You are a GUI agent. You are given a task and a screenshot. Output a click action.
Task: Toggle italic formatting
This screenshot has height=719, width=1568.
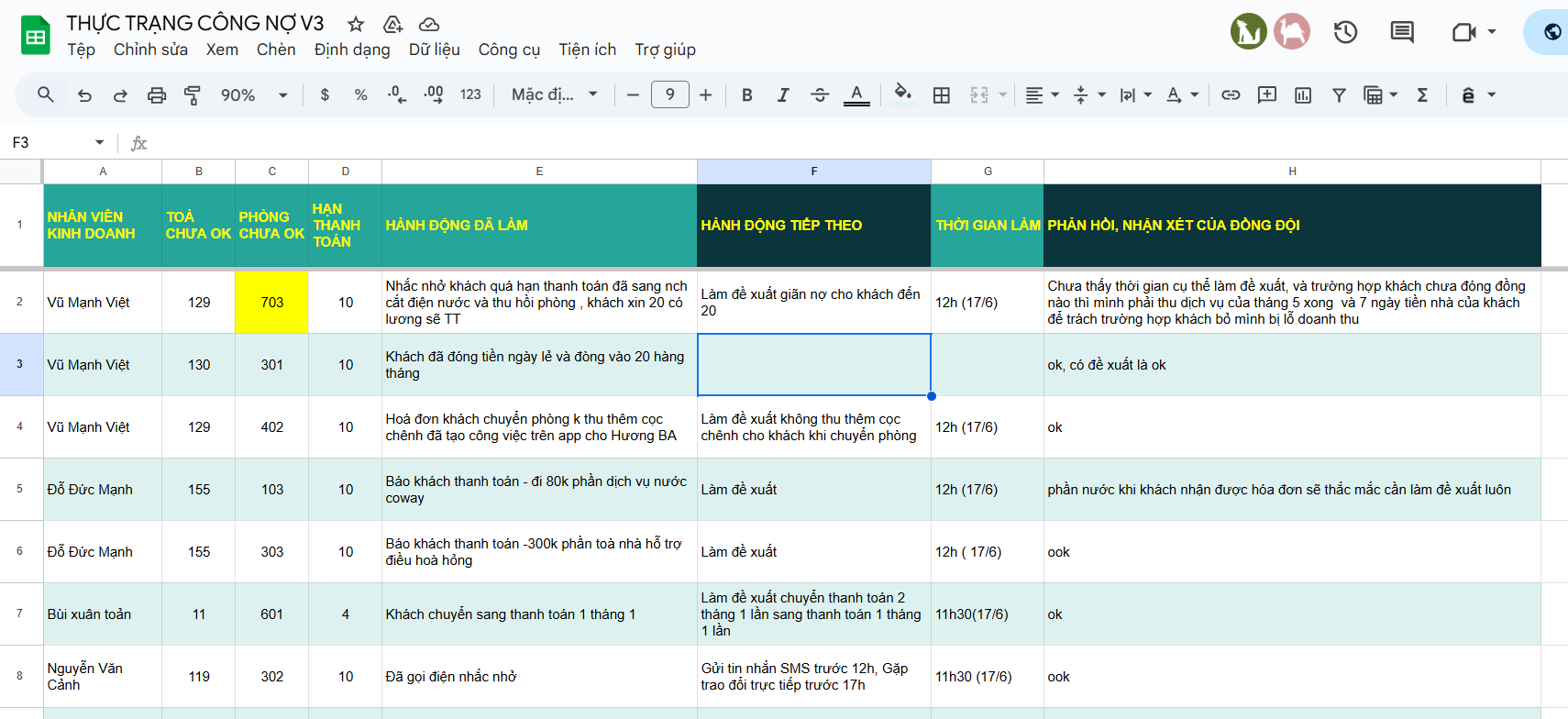(783, 95)
